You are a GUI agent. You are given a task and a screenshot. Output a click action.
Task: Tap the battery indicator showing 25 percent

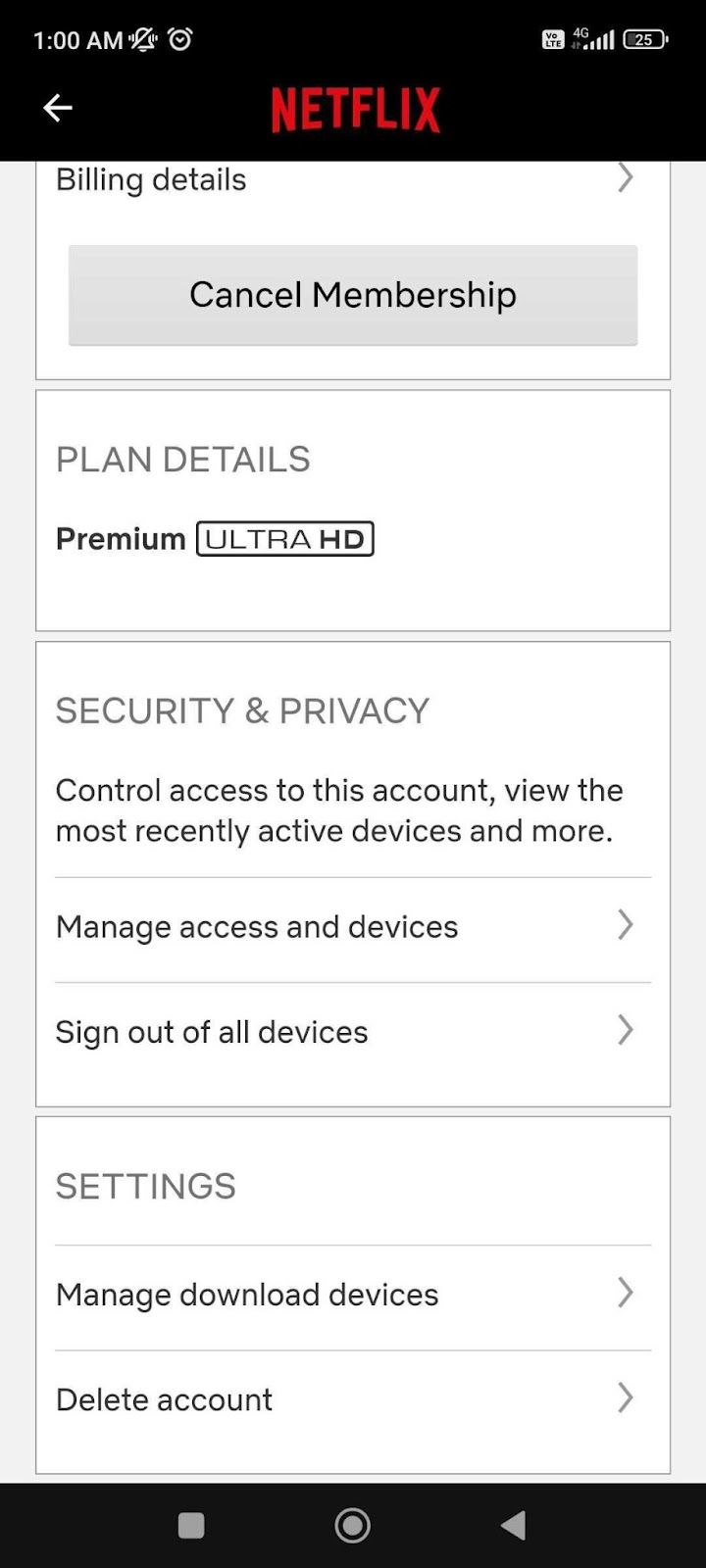click(x=644, y=39)
